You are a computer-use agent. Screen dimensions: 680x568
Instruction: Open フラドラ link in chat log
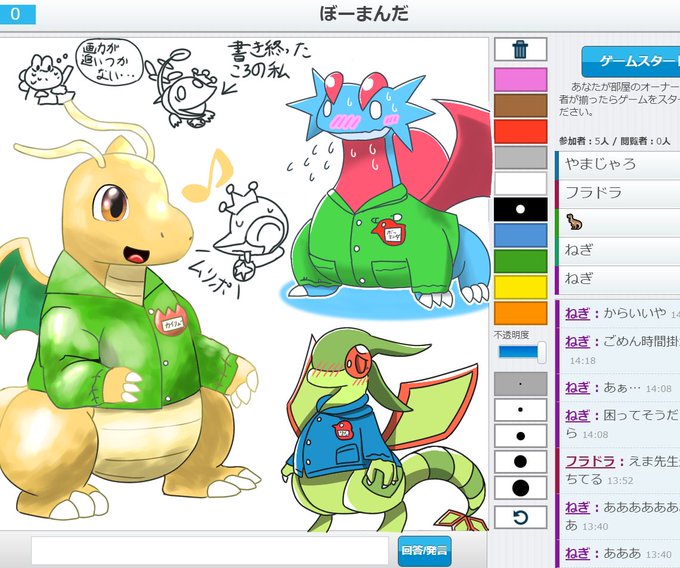(x=590, y=461)
